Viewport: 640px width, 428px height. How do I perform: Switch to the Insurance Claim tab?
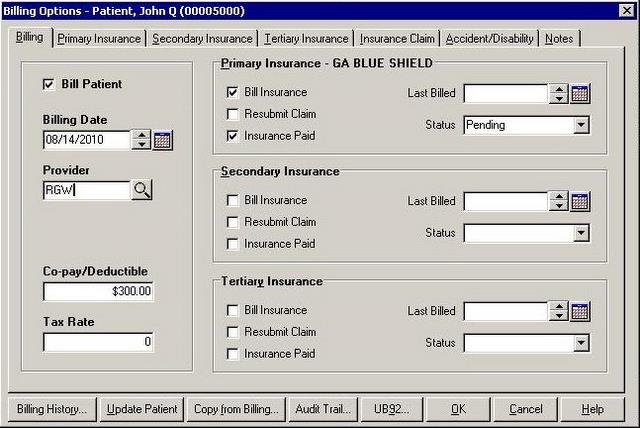(397, 39)
